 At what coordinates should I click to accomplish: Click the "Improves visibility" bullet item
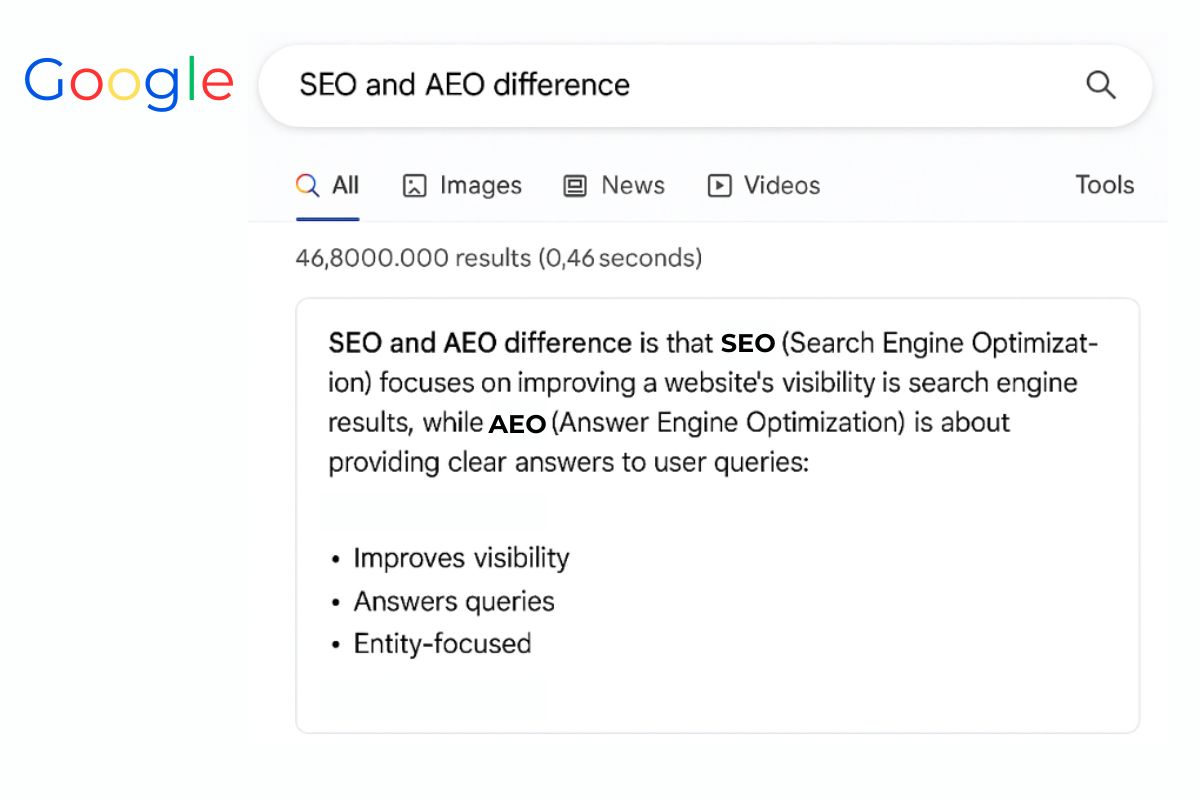coord(460,558)
